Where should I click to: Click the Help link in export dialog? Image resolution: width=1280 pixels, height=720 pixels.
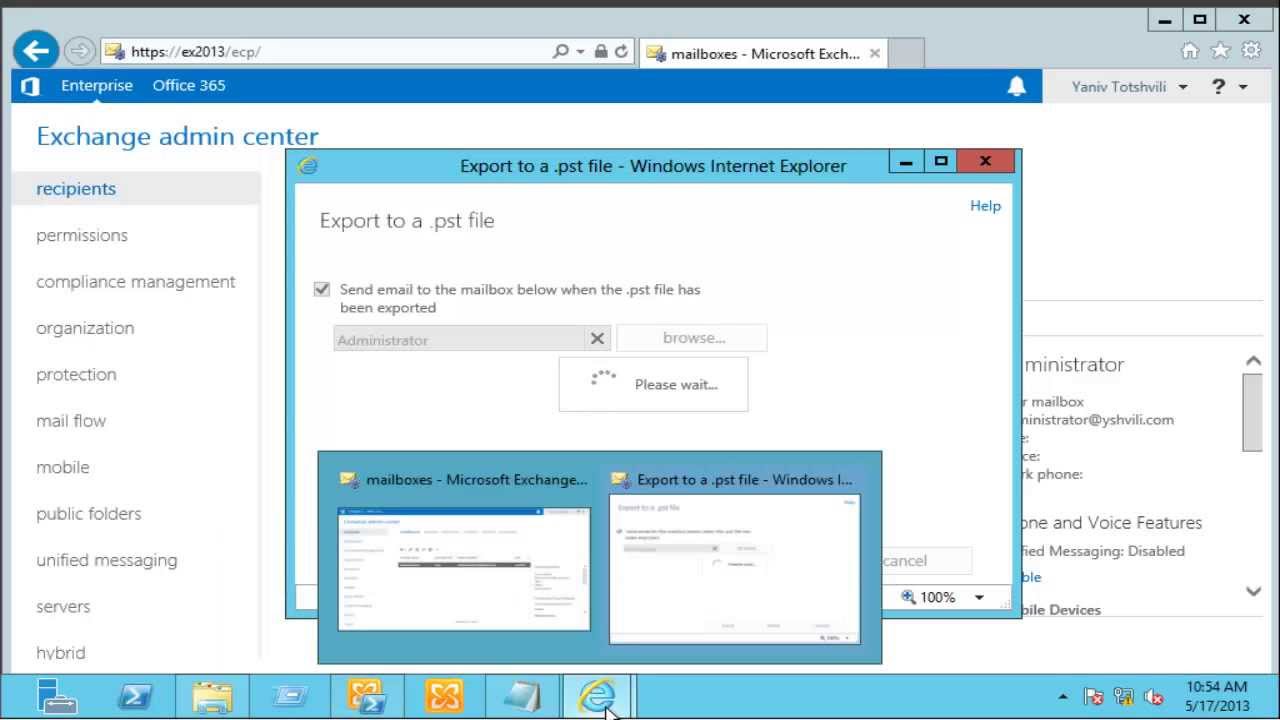pyautogui.click(x=985, y=205)
